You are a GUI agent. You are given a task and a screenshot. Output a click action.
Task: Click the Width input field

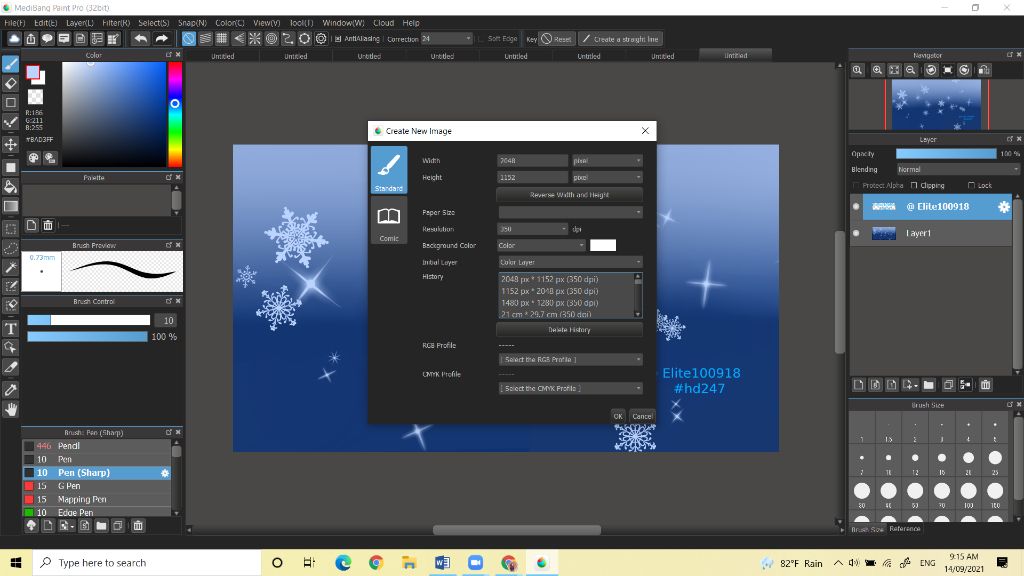click(533, 161)
